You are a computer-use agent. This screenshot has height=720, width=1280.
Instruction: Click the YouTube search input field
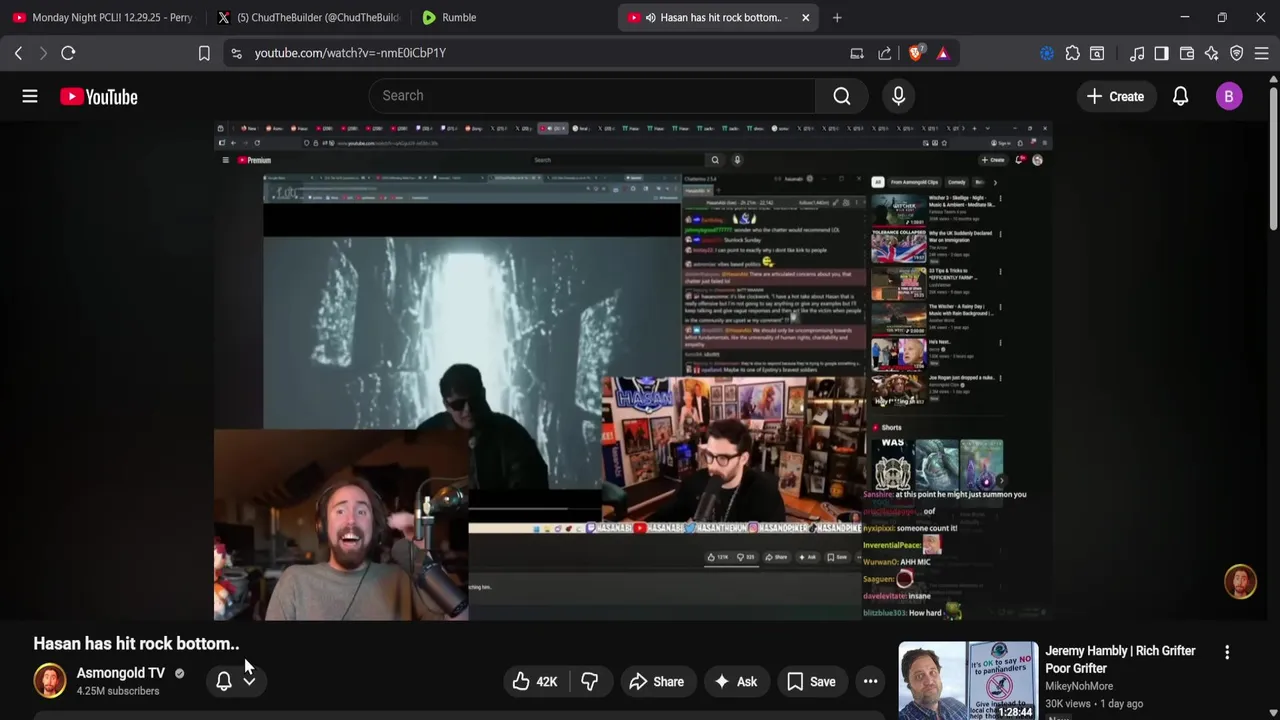[x=592, y=96]
